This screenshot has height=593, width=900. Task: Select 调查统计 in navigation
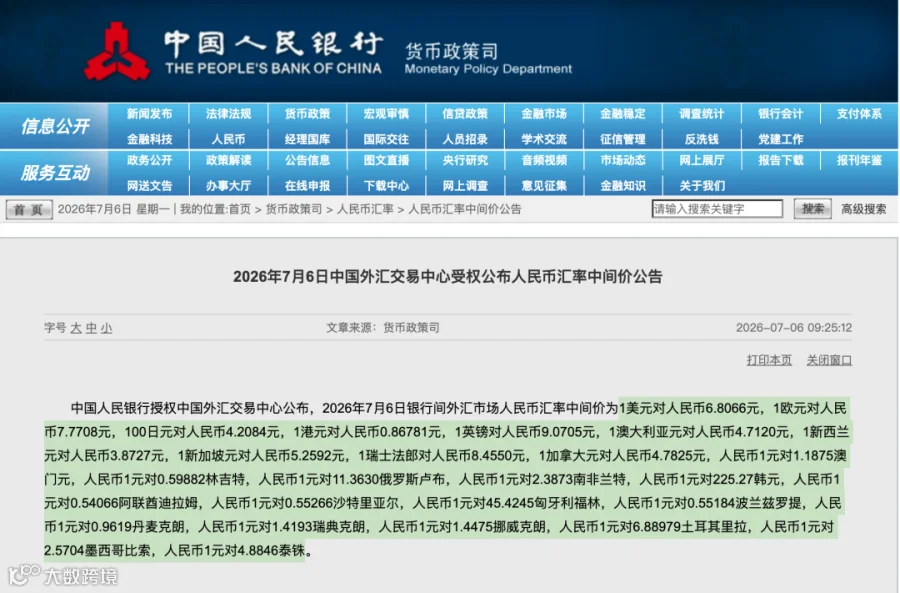coord(701,114)
